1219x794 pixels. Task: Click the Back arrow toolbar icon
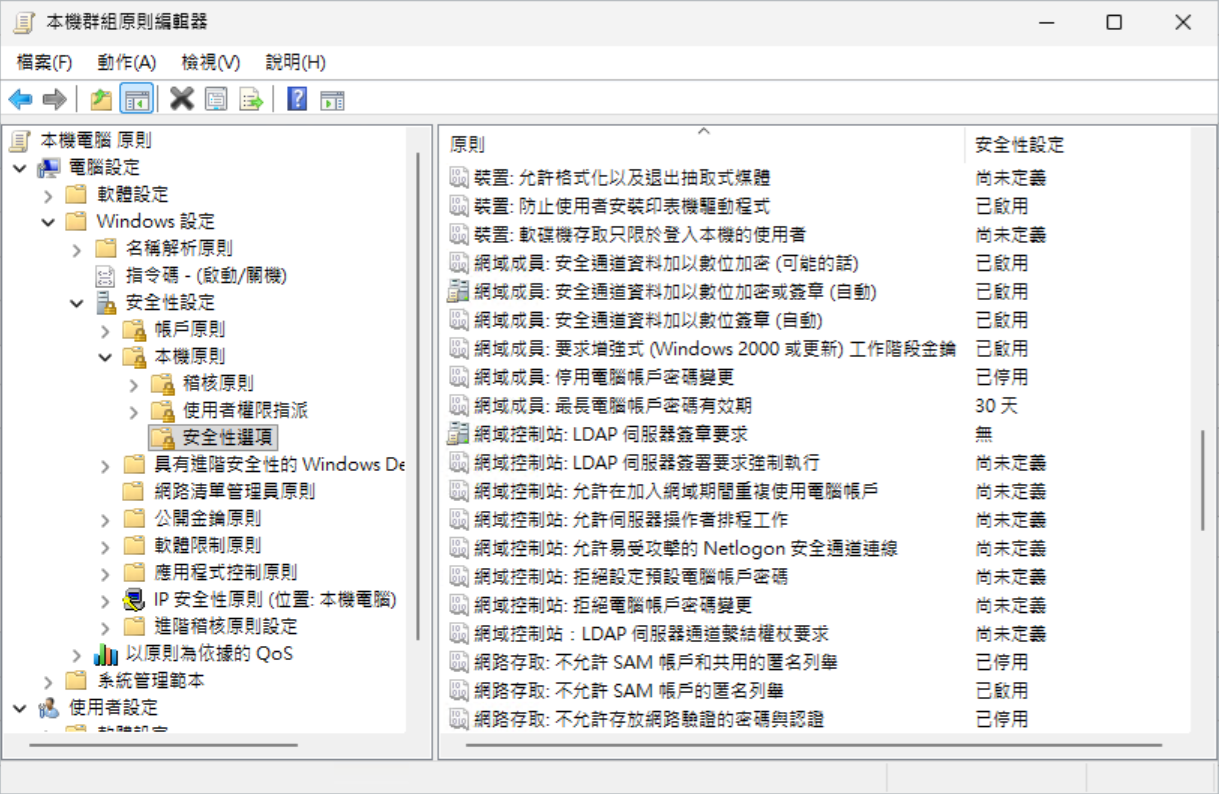(x=20, y=99)
